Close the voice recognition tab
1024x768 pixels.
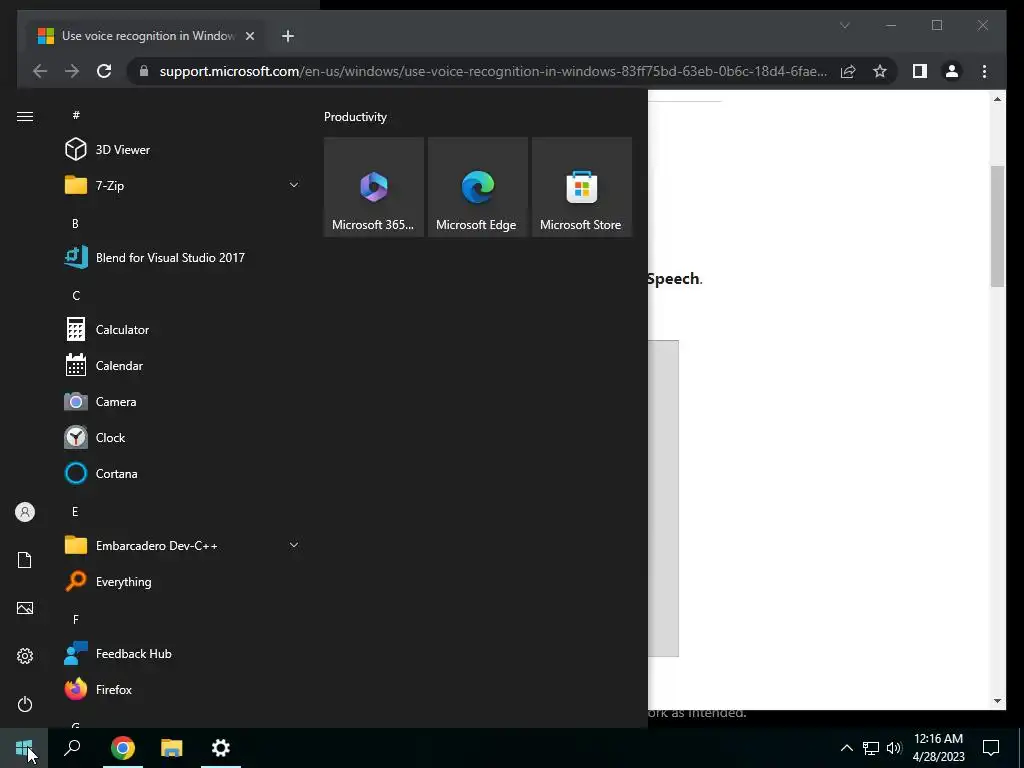pos(249,36)
